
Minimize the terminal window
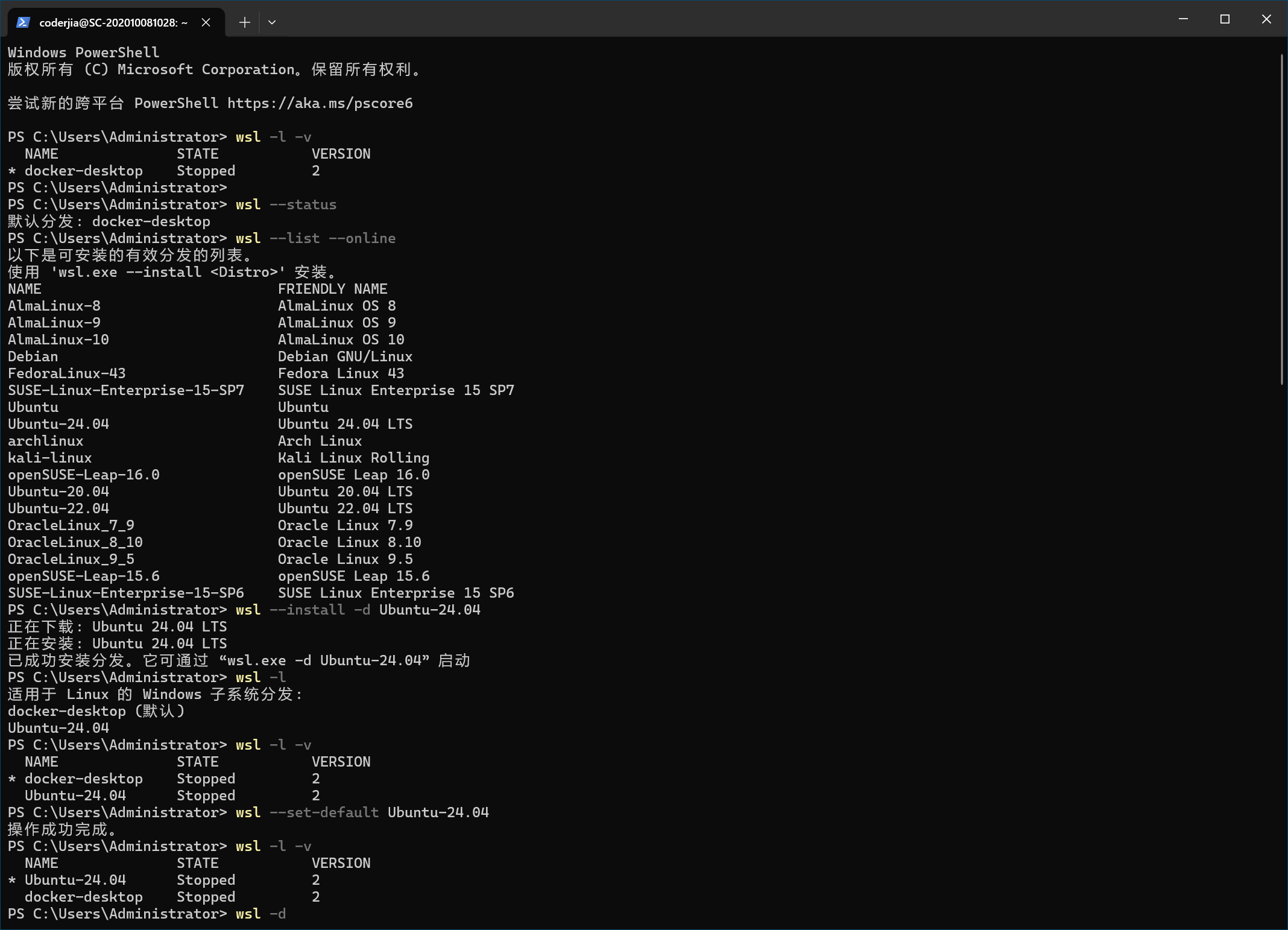1183,19
